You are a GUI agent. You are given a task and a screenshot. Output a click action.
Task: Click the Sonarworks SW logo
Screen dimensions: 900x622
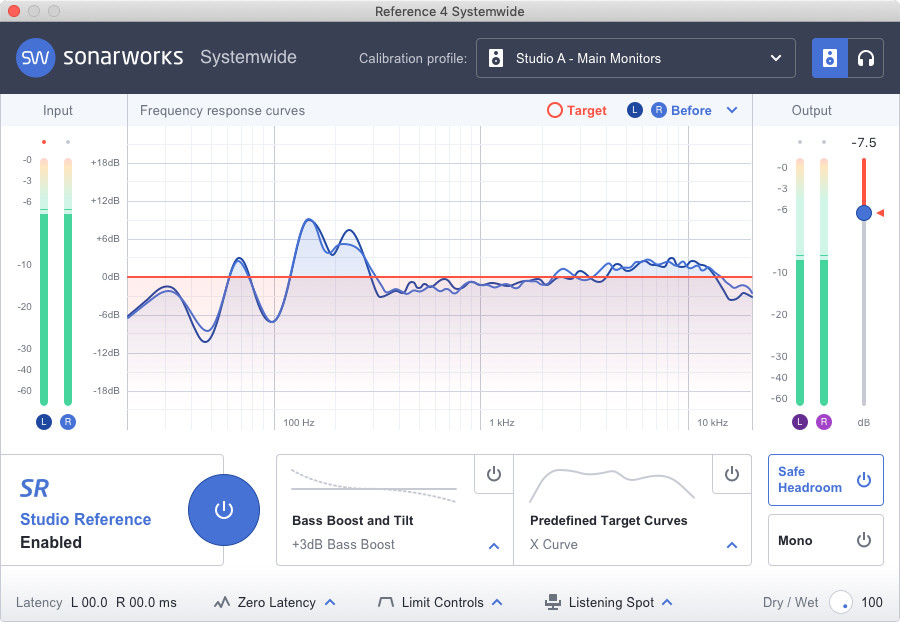(x=35, y=57)
